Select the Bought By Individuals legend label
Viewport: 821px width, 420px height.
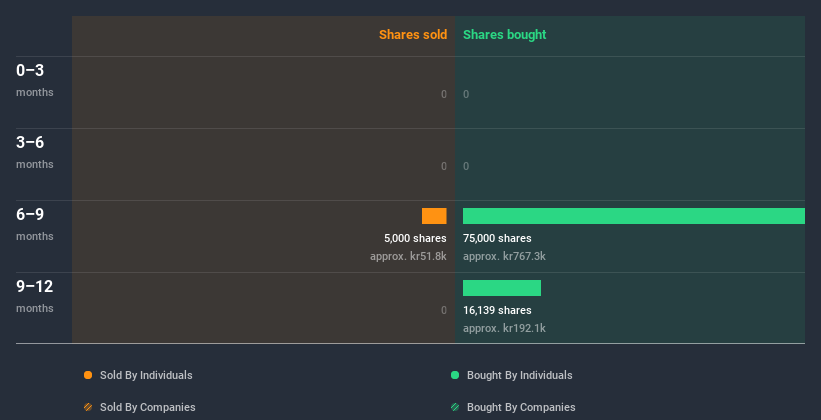point(519,375)
